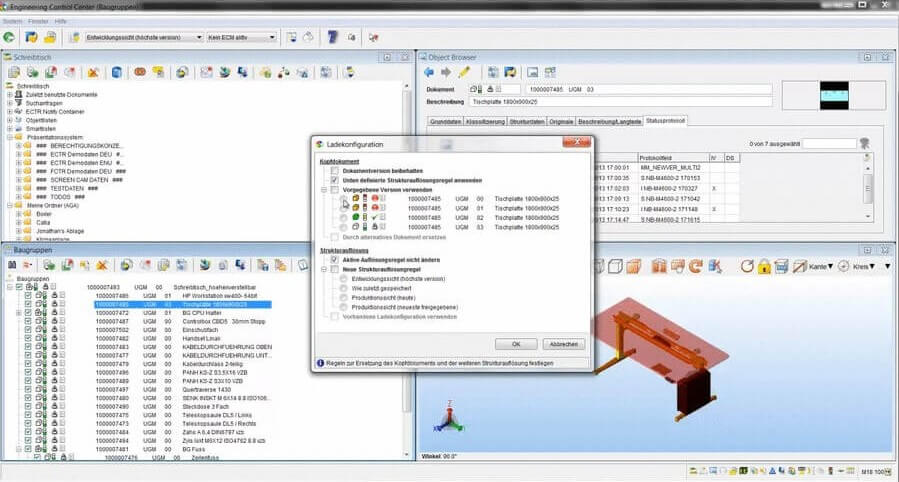The image size is (899, 482).
Task: Click the Abbrechen button
Action: click(563, 343)
